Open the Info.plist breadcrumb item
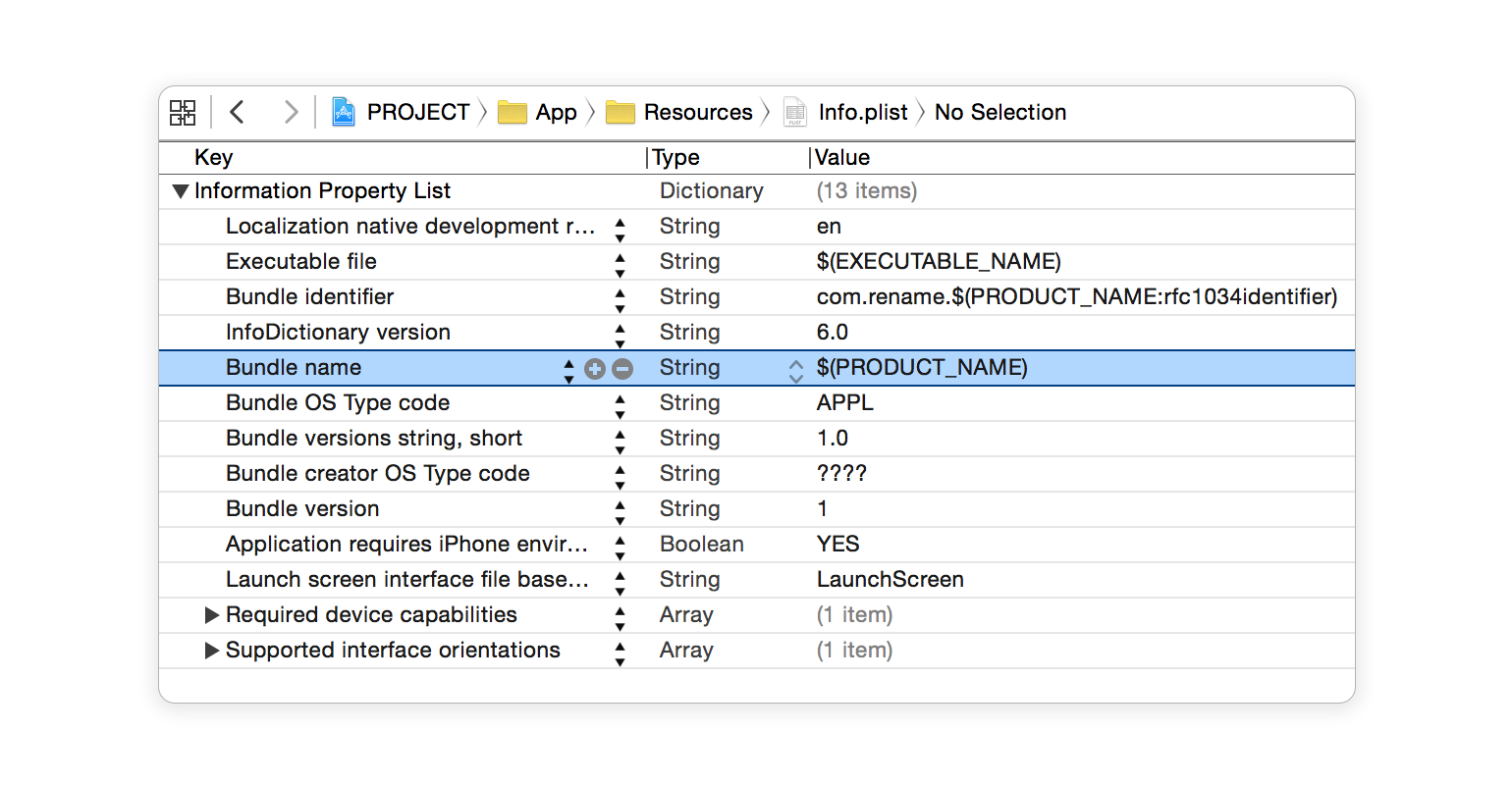1512x785 pixels. pos(863,112)
